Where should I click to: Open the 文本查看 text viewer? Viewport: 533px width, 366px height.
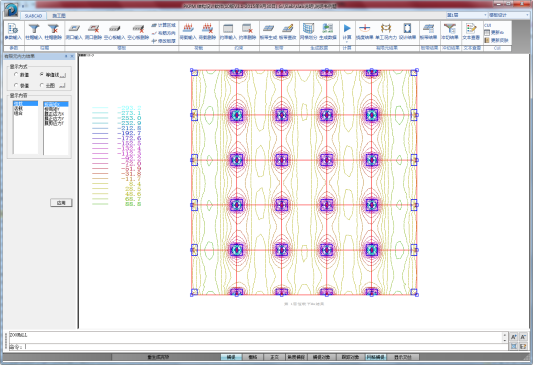coord(471,32)
